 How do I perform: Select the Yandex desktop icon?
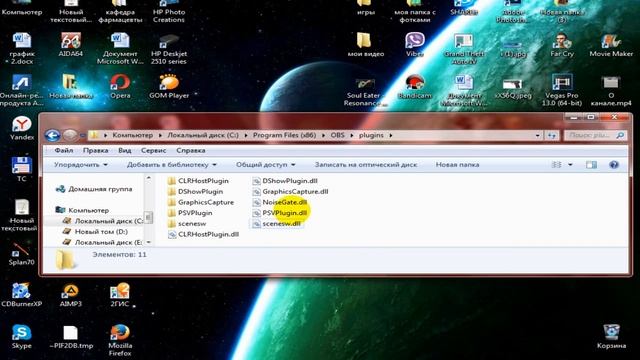click(x=22, y=128)
